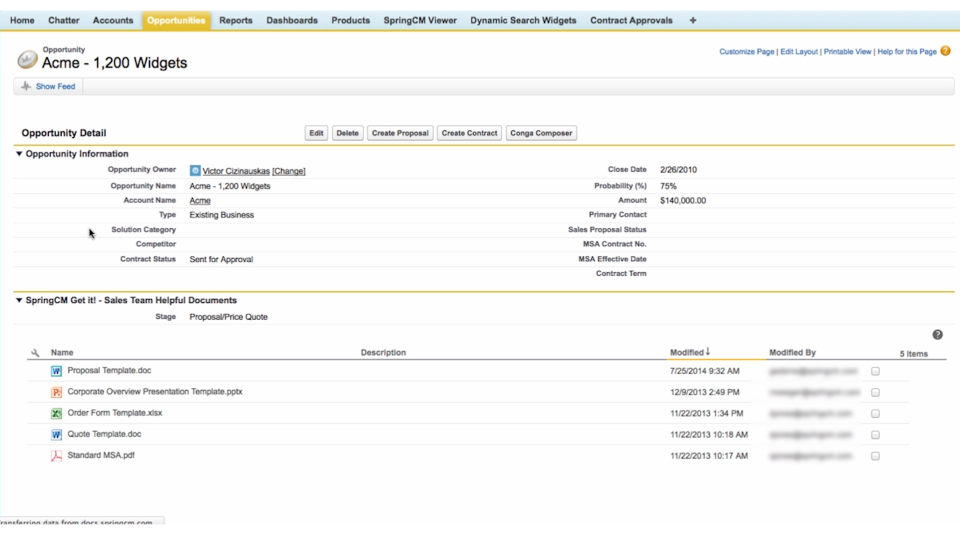This screenshot has height=540, width=960.
Task: Click the Modified sort arrow icon
Action: point(708,352)
